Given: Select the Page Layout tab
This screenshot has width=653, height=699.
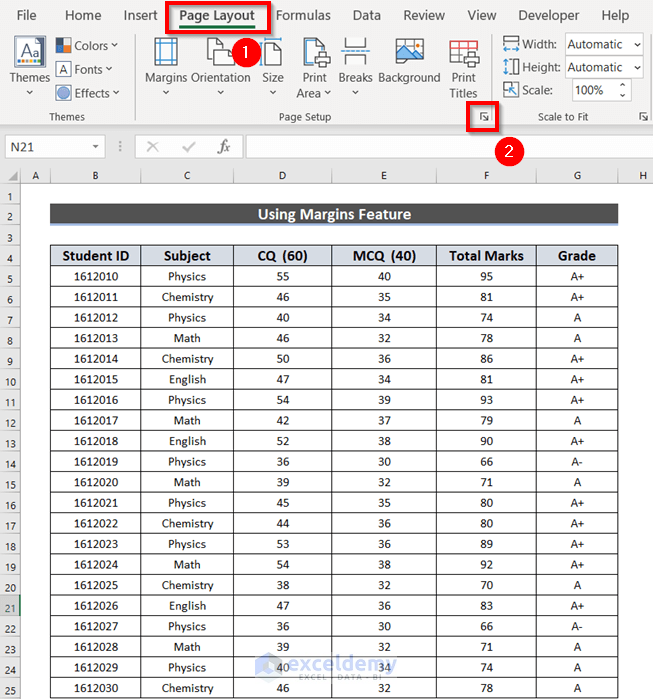Looking at the screenshot, I should coord(217,16).
